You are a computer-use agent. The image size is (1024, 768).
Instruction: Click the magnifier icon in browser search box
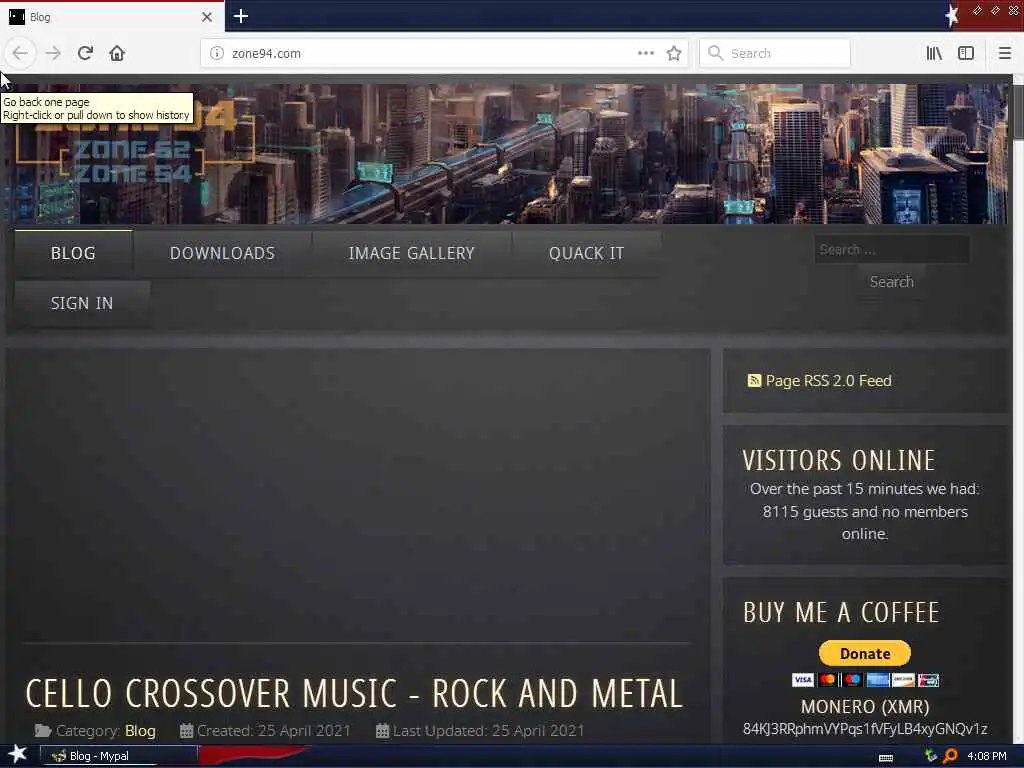(x=716, y=53)
